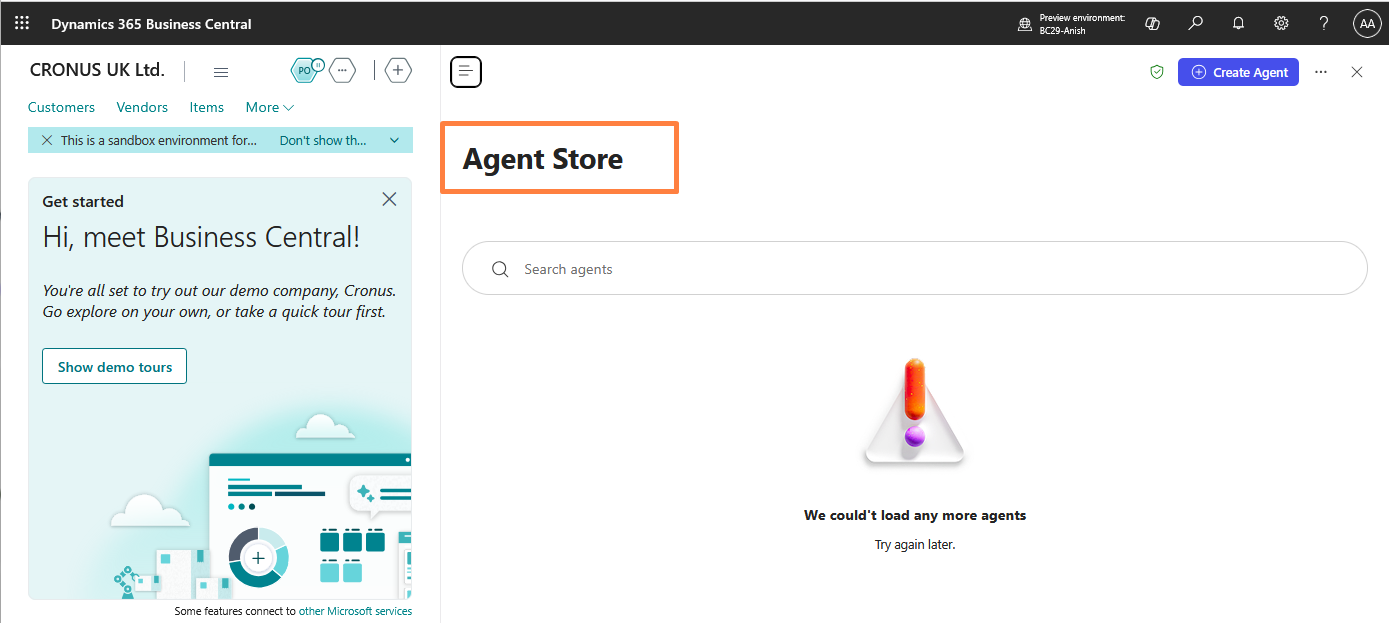Viewport: 1389px width, 623px height.
Task: Click the Dynamics 365 Business Central title
Action: point(151,24)
